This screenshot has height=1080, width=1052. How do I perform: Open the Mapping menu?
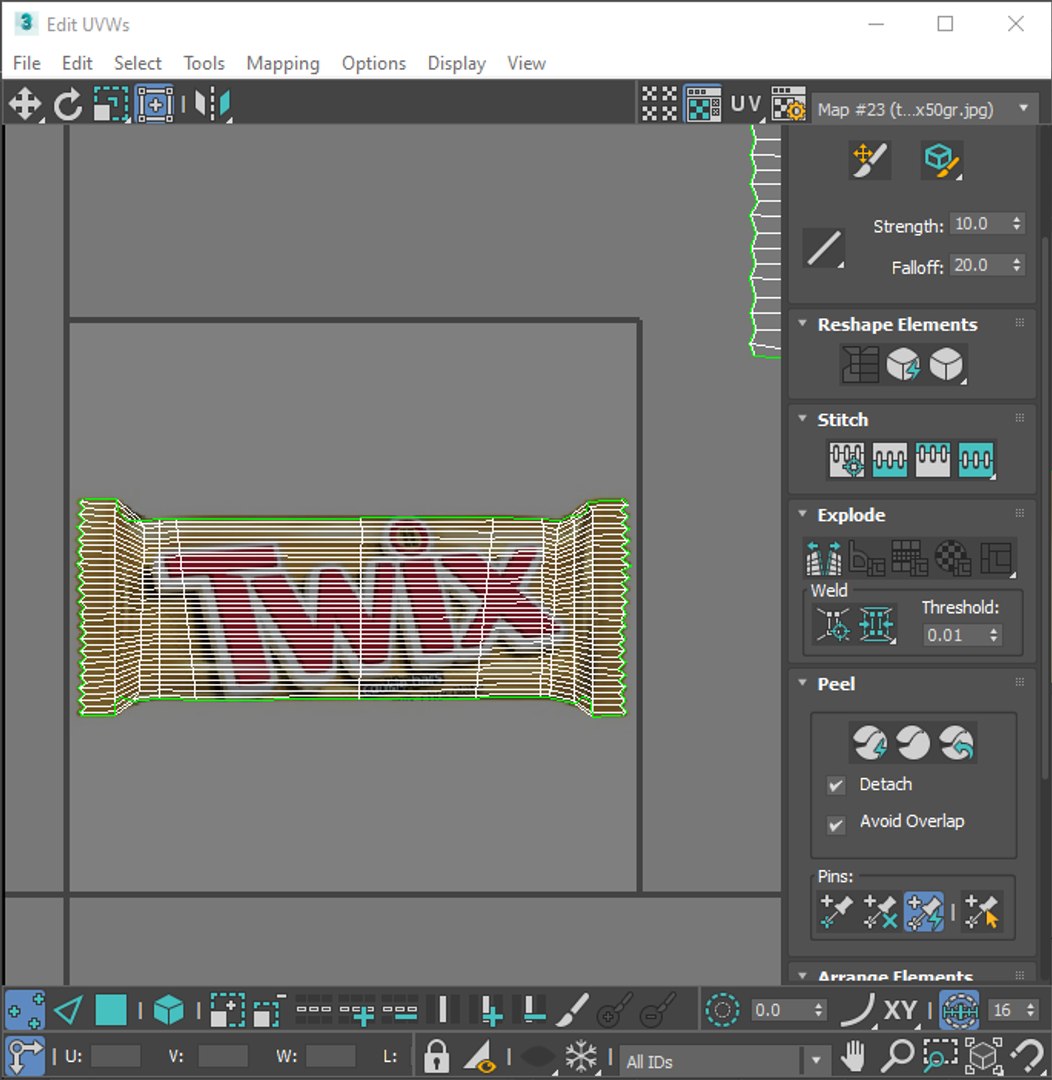[x=283, y=63]
